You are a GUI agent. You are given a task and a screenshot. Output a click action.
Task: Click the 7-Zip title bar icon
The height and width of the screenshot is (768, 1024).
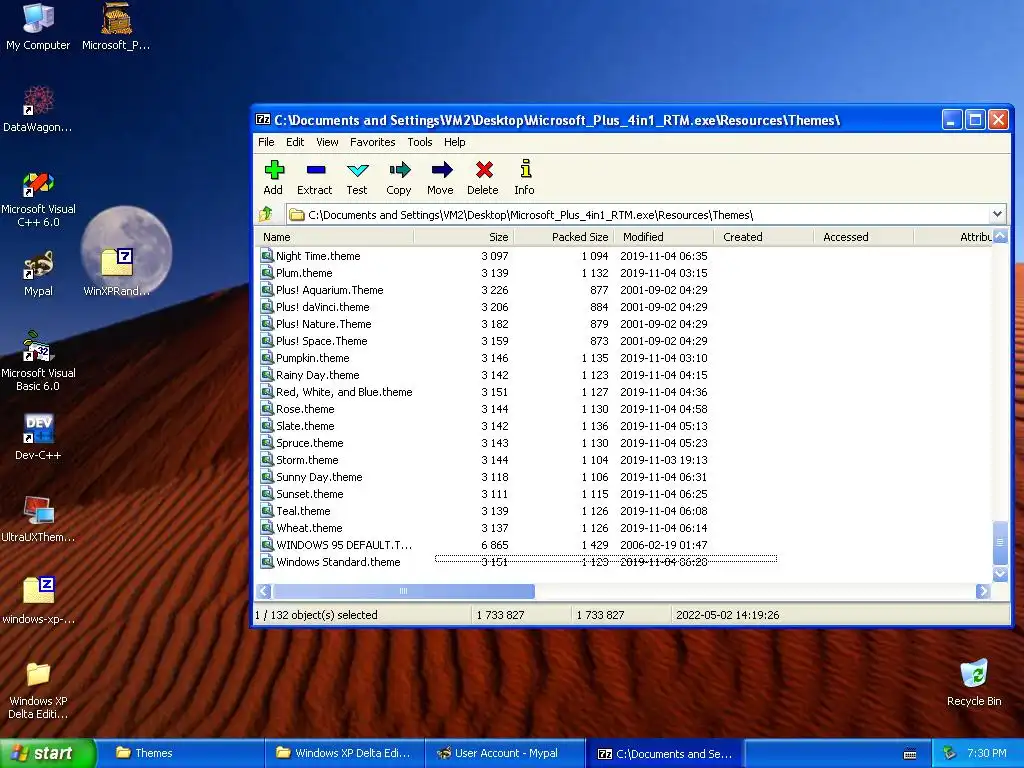coord(263,120)
